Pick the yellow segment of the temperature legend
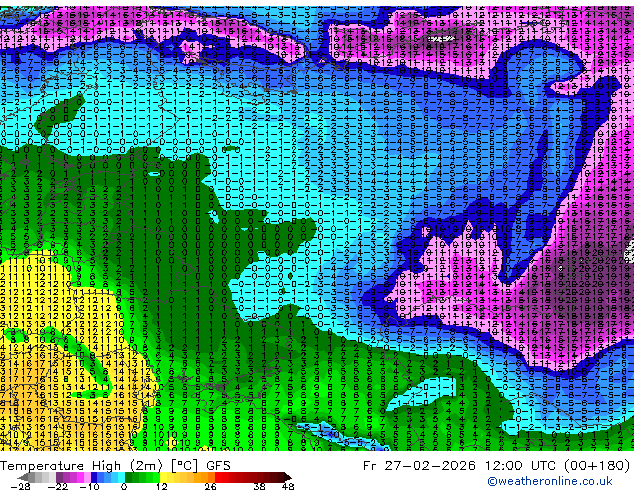Viewport: 634px width, 490px height. [x=163, y=477]
